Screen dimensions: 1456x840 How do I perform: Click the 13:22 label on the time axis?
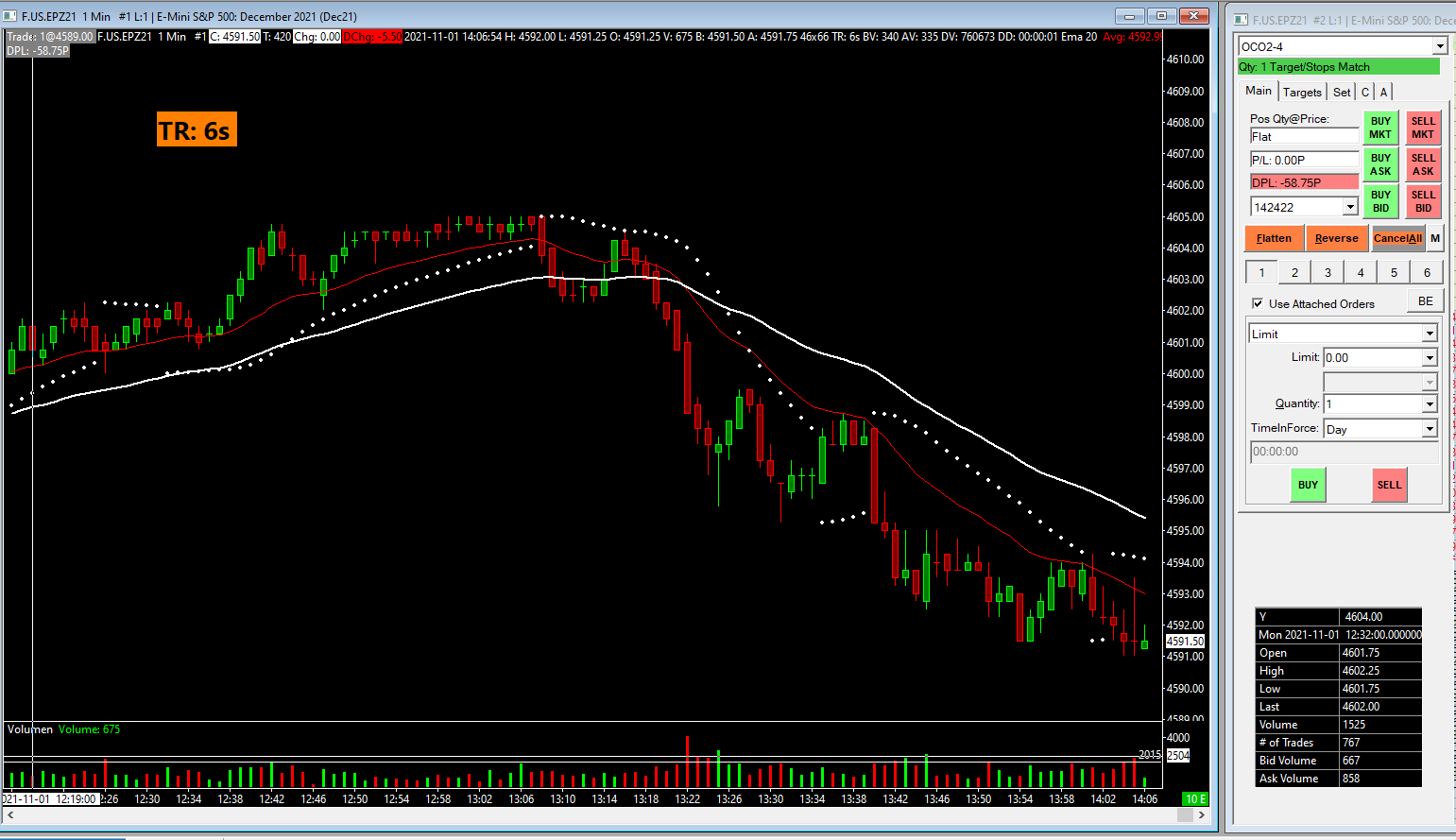pyautogui.click(x=688, y=798)
